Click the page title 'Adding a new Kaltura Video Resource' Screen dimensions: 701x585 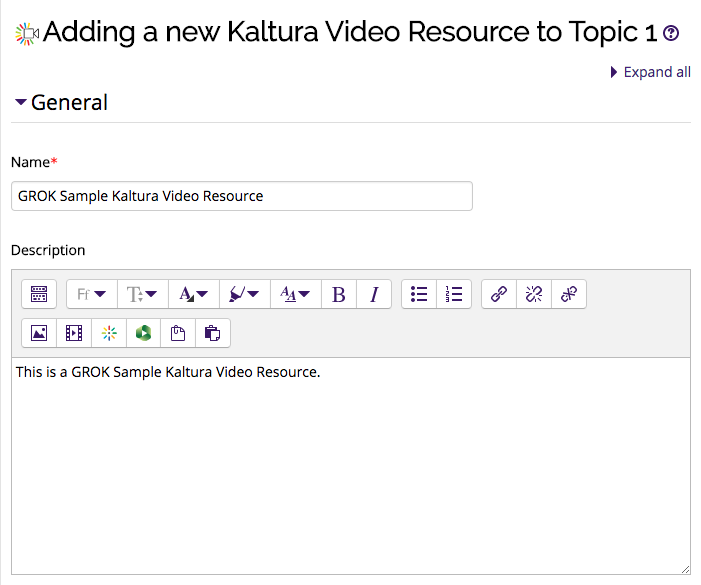point(350,32)
